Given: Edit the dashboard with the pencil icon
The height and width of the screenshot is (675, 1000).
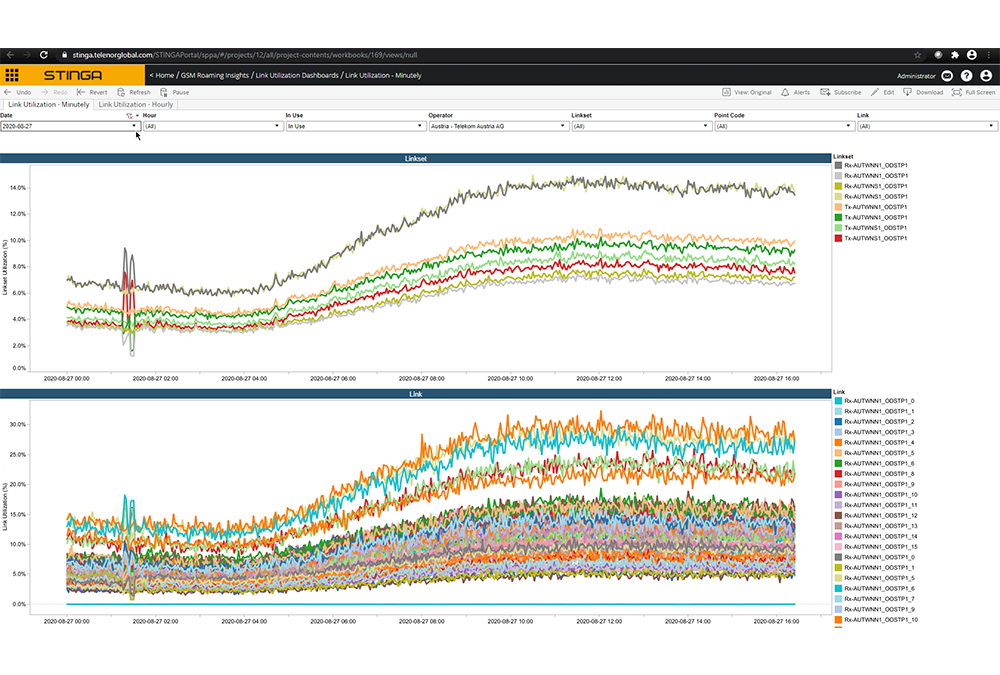Looking at the screenshot, I should coord(883,93).
